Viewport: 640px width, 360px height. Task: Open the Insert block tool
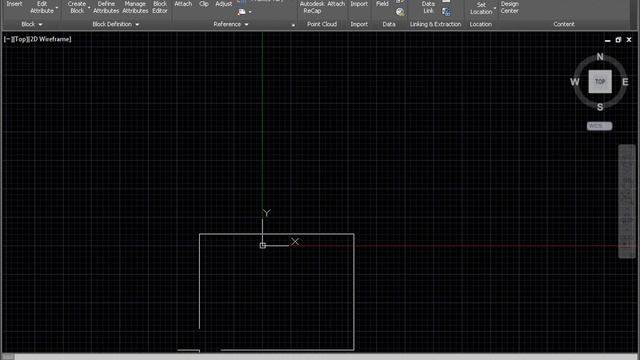(x=14, y=4)
